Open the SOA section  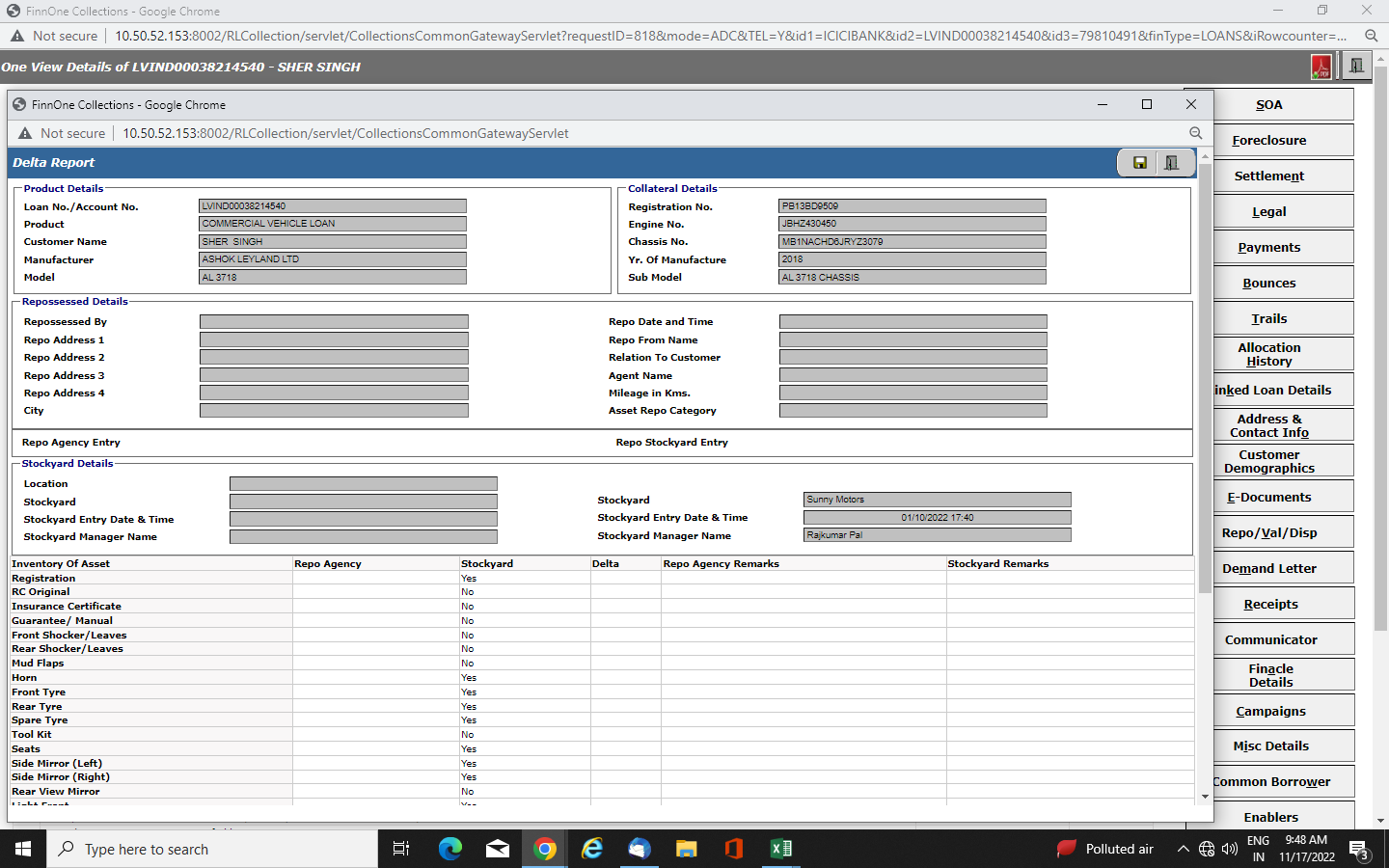pos(1268,105)
